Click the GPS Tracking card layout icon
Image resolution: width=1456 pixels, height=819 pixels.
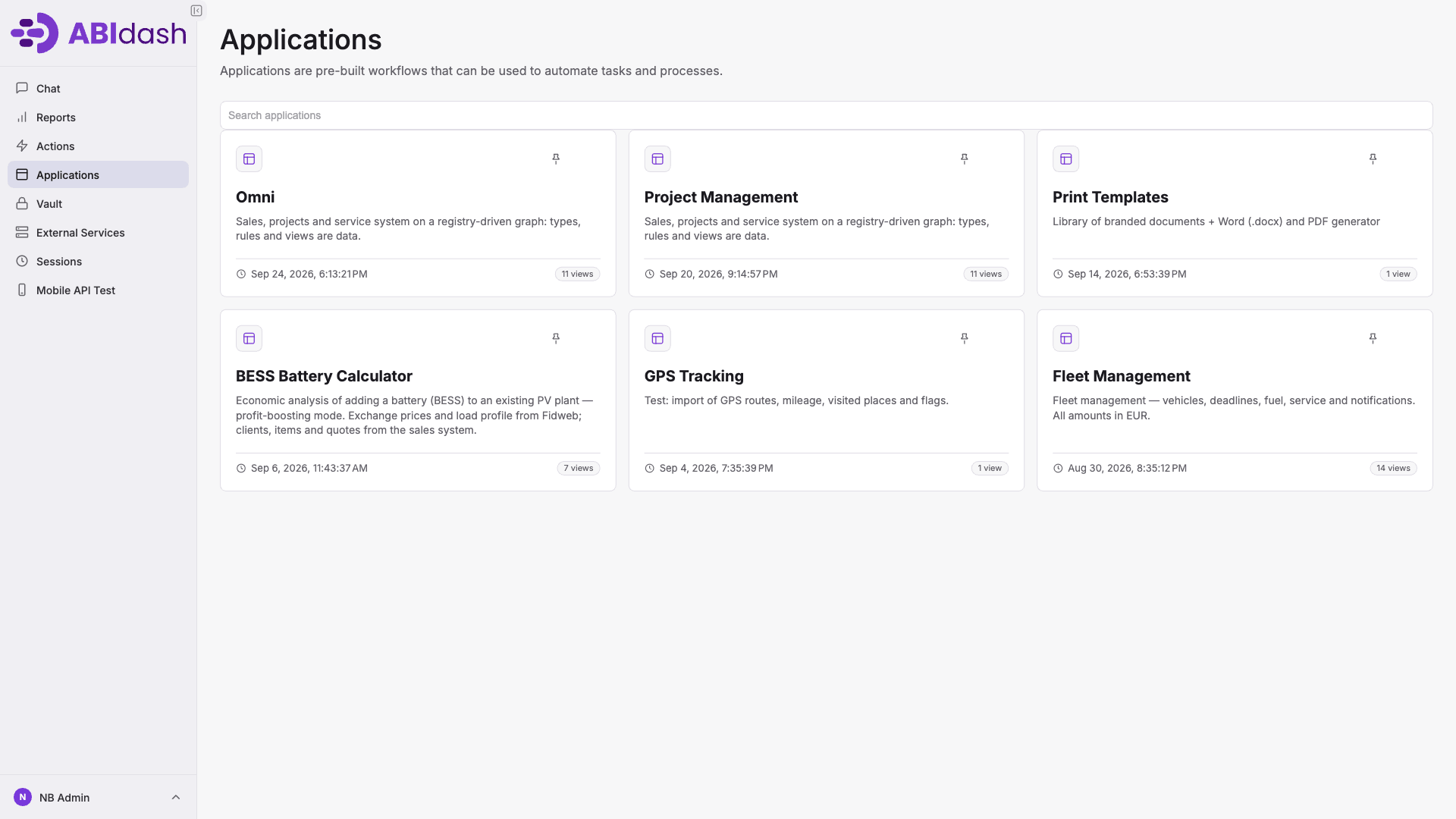click(657, 338)
